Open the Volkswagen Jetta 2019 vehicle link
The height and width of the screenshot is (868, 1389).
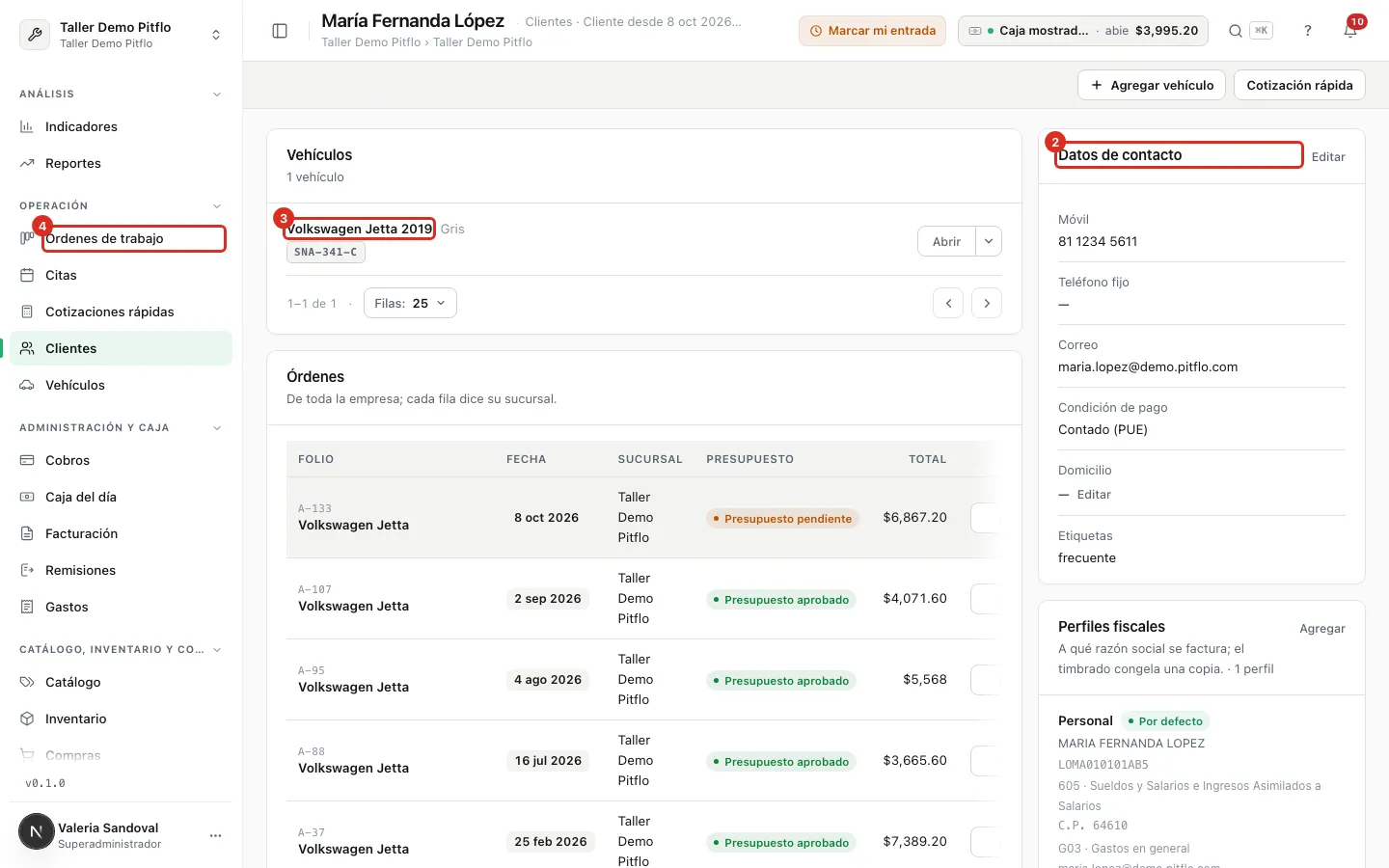point(360,229)
